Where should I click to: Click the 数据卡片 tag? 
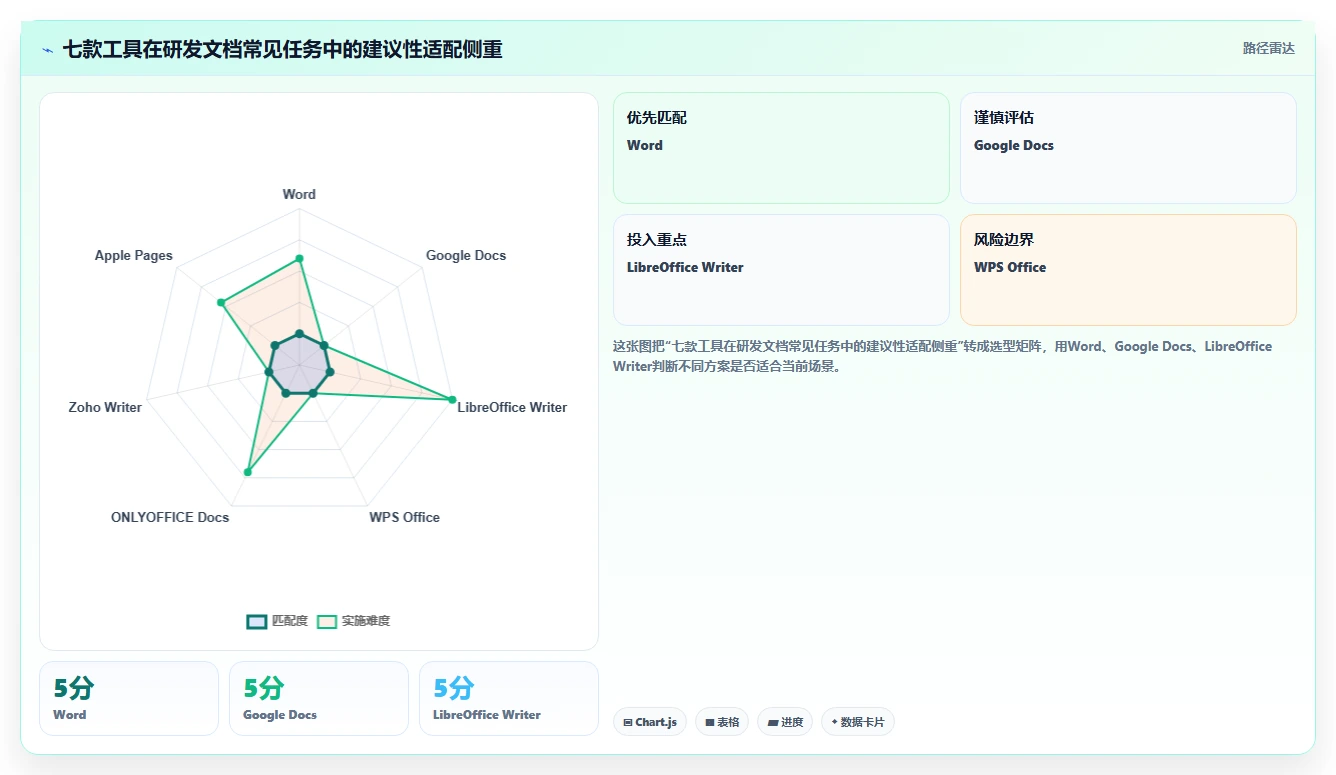858,722
